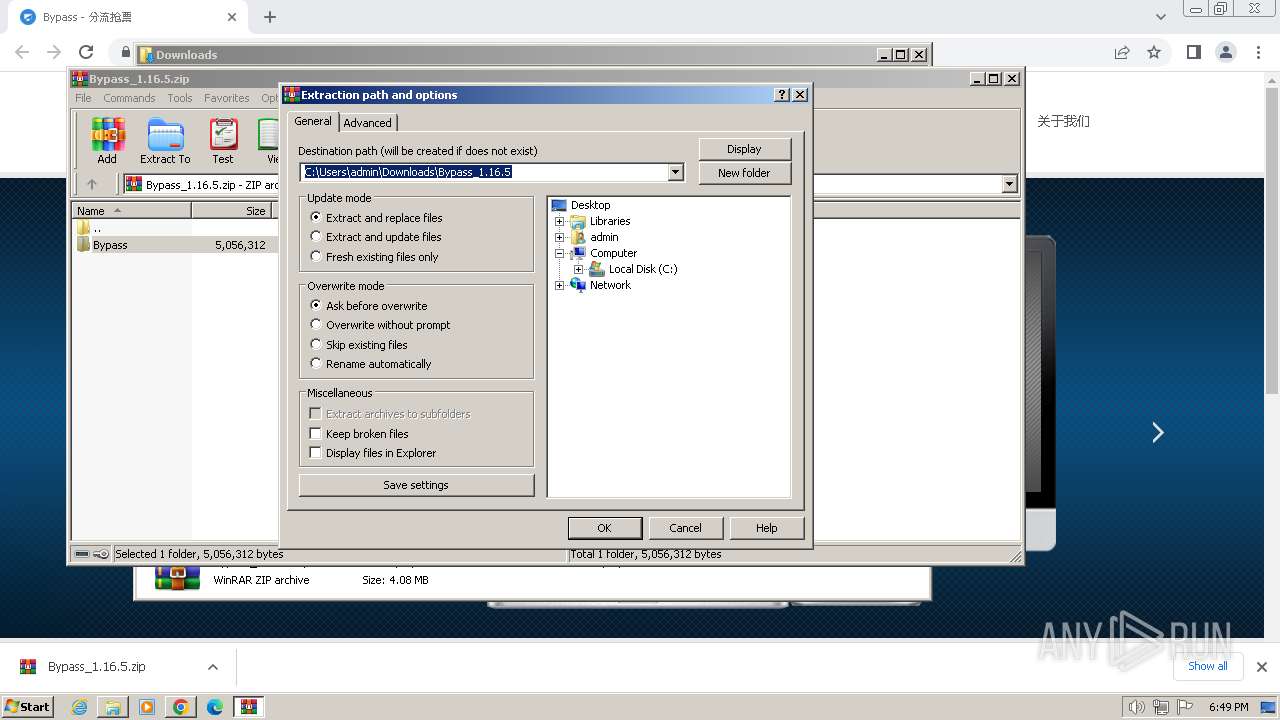1280x720 pixels.
Task: Open Internet Explorer from the taskbar
Action: pyautogui.click(x=79, y=707)
